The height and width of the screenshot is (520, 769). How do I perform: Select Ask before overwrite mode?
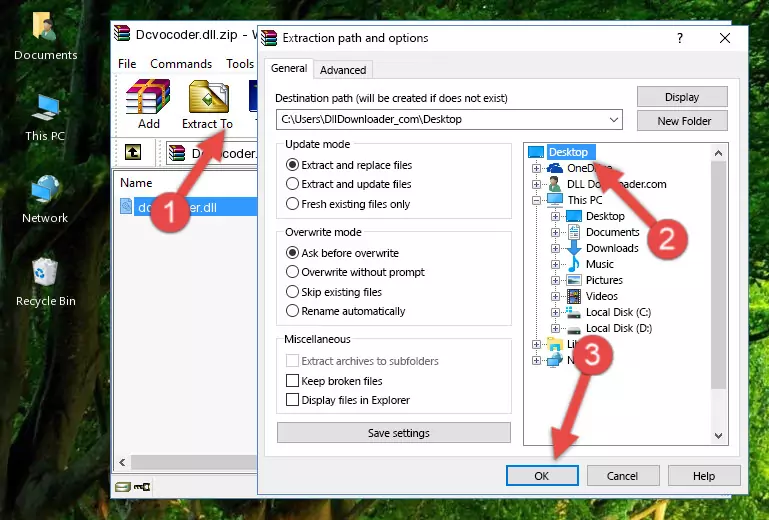pyautogui.click(x=342, y=253)
